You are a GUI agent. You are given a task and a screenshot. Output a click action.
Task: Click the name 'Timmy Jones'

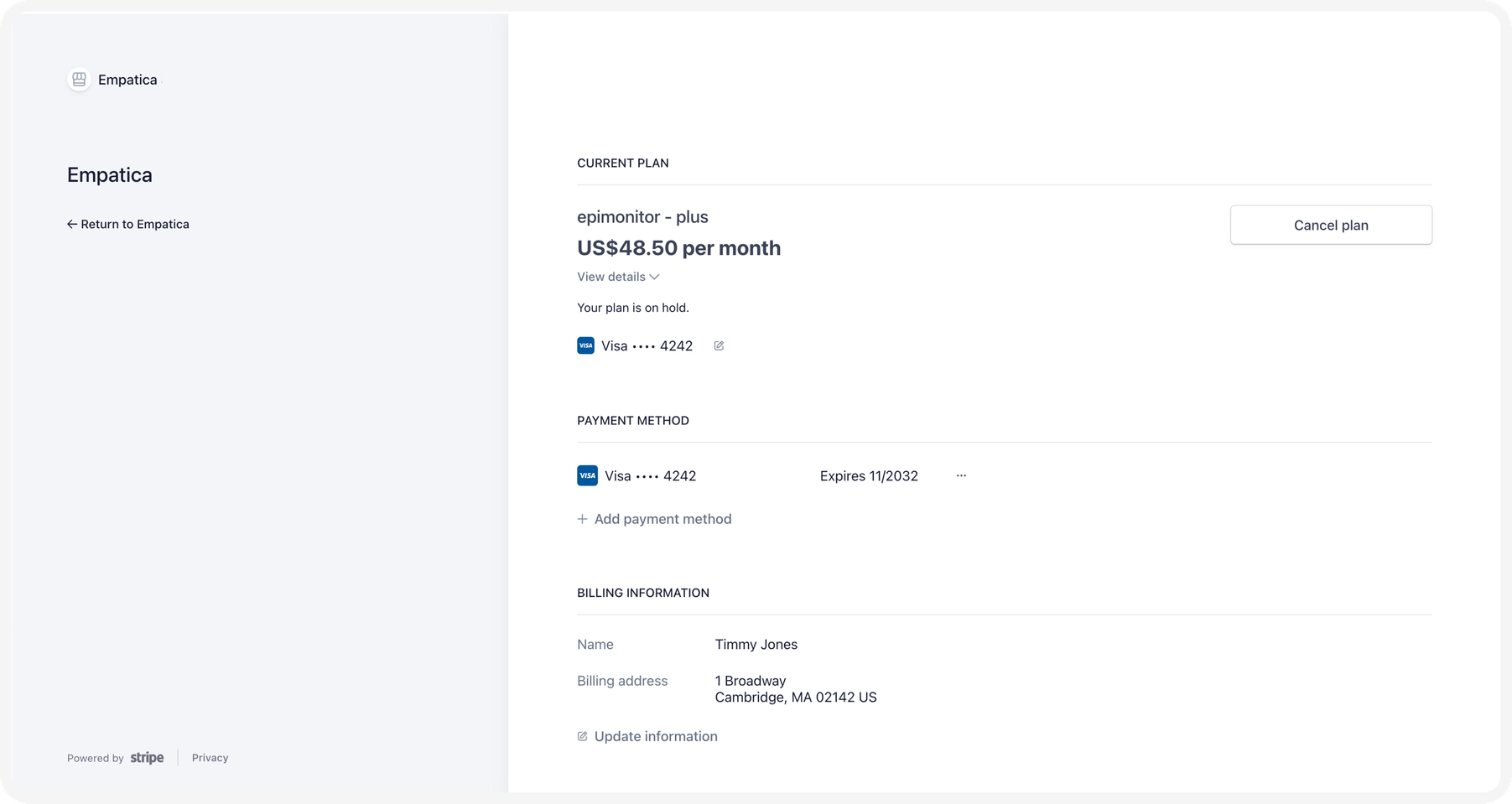point(756,645)
